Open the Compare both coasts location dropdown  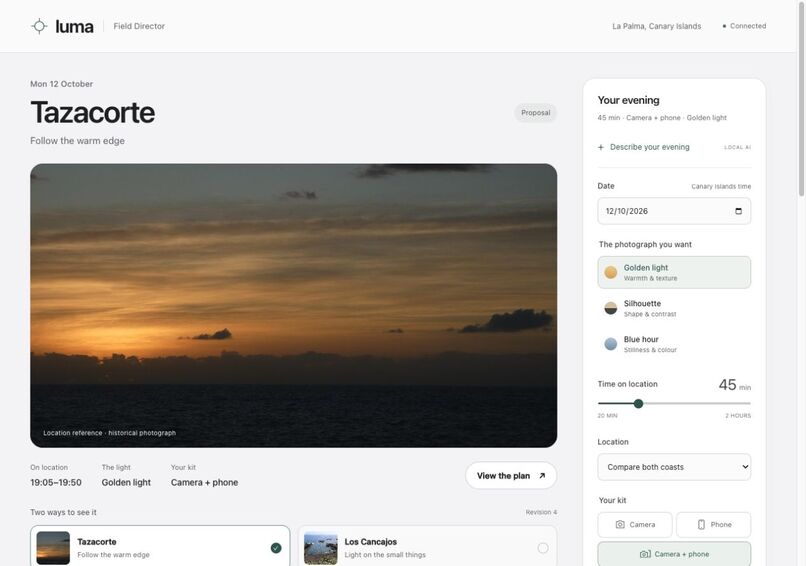pyautogui.click(x=674, y=467)
